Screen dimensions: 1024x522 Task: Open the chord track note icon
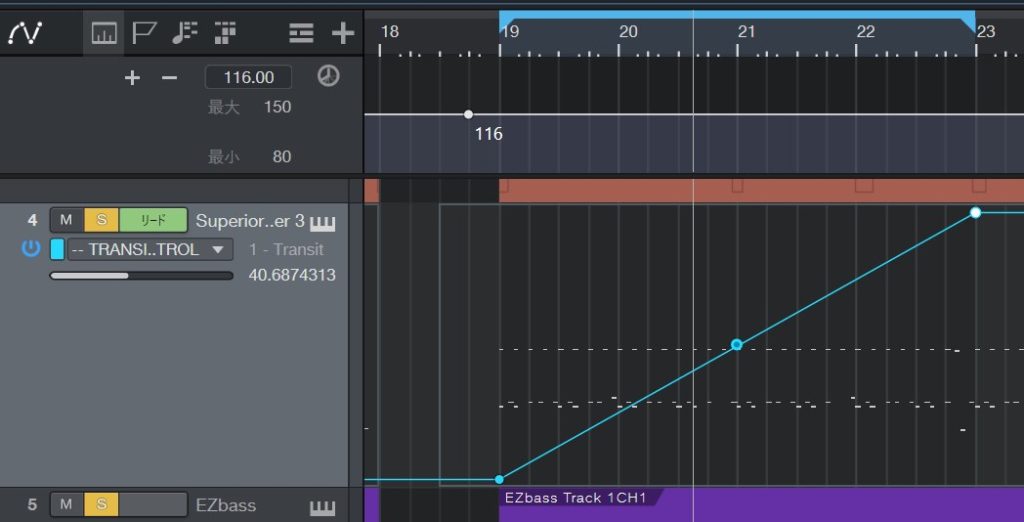click(x=185, y=33)
